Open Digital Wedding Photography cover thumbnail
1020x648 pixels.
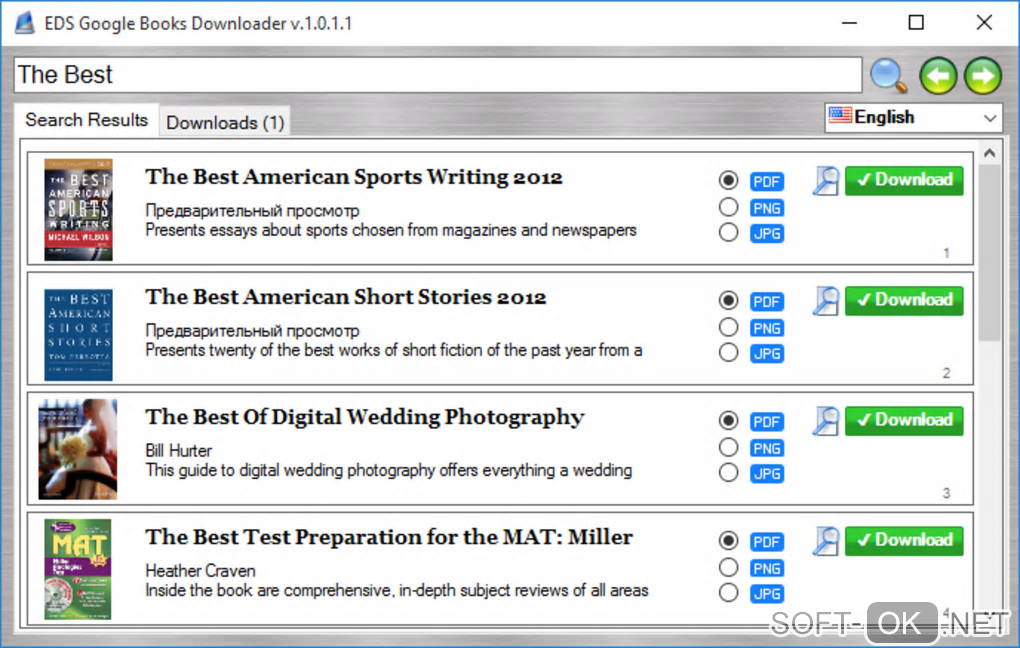click(78, 449)
